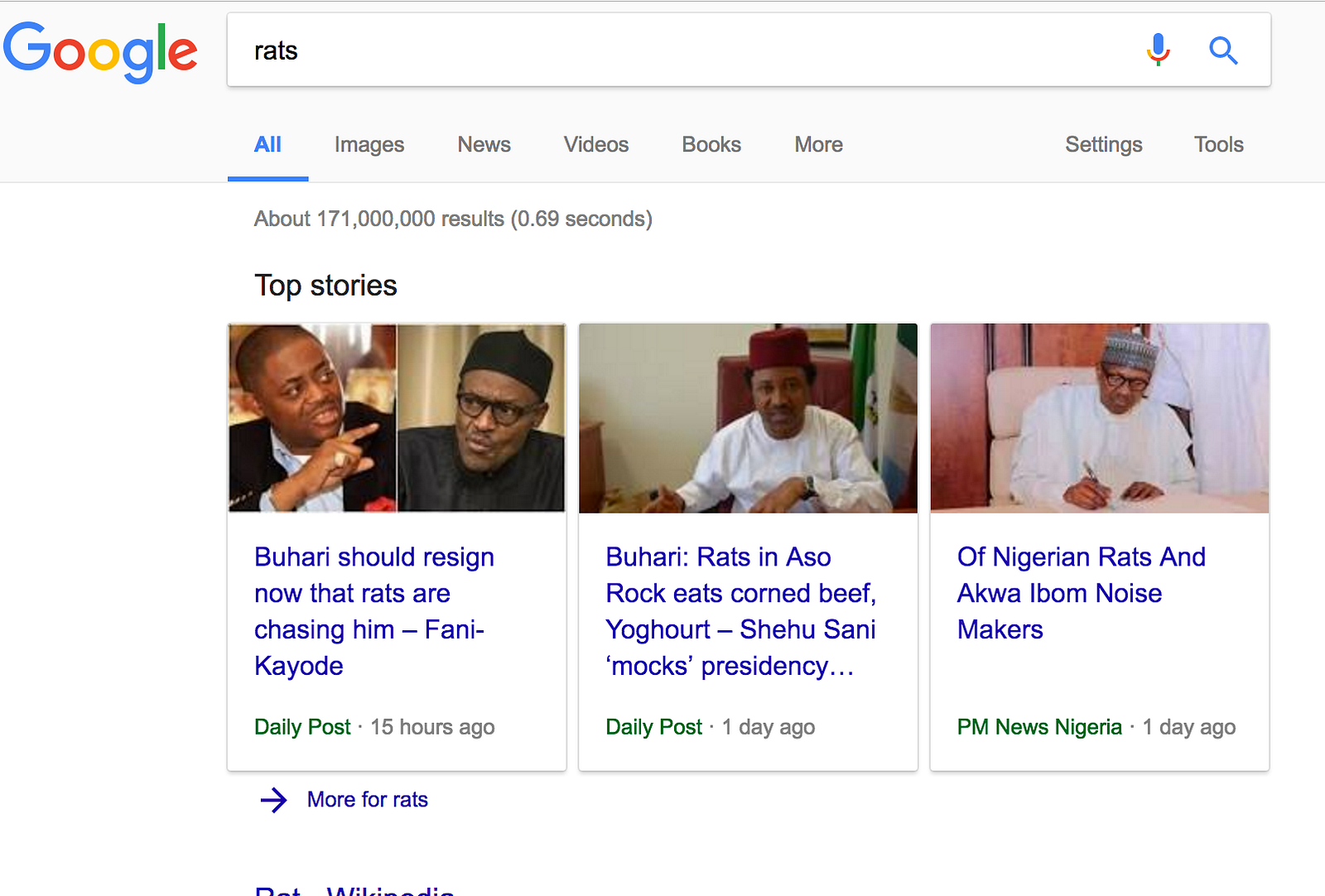
Task: Open 'Of Nigerian Rats And Akwa Ibom' headline
Action: pos(1082,593)
